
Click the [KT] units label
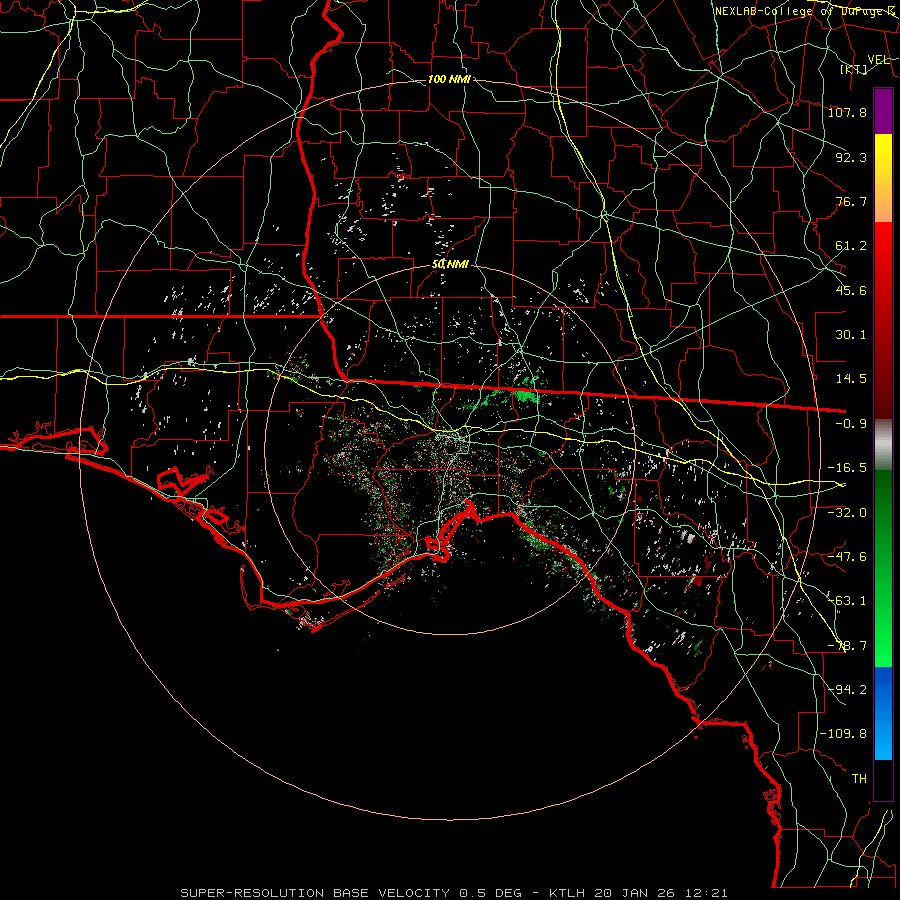coord(854,69)
